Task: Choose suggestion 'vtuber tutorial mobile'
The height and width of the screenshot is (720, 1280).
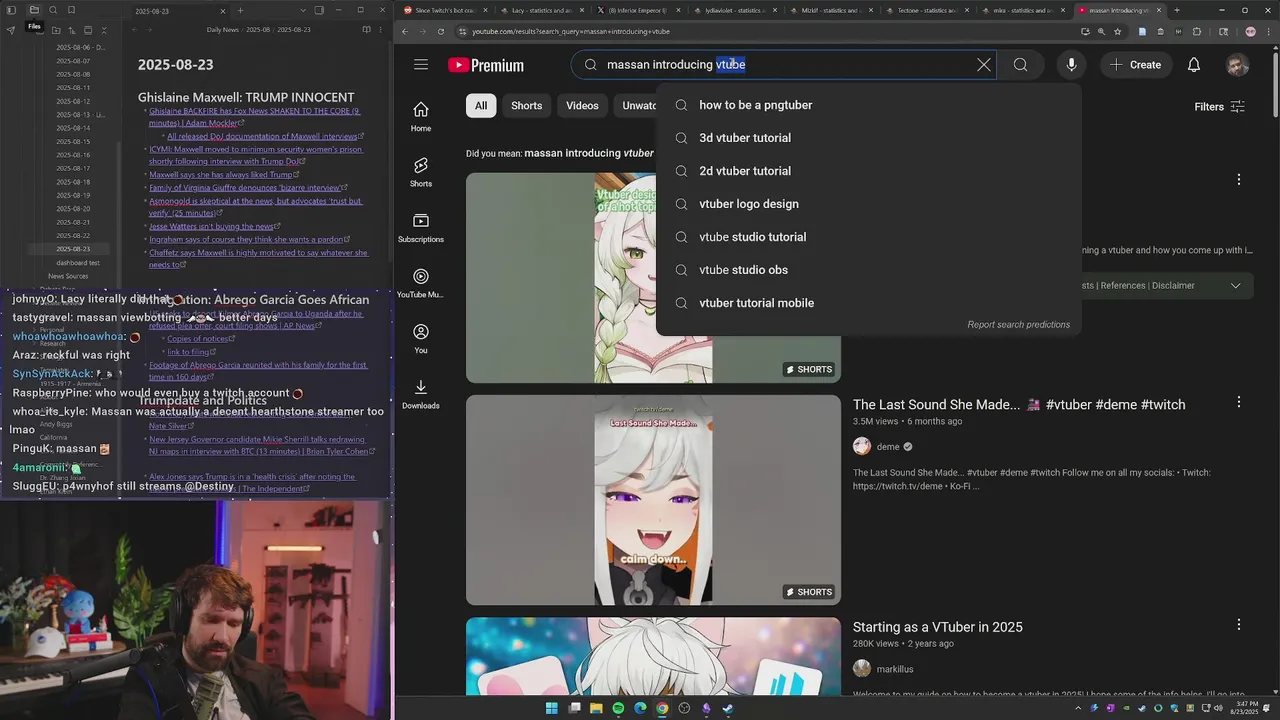Action: coord(868,303)
